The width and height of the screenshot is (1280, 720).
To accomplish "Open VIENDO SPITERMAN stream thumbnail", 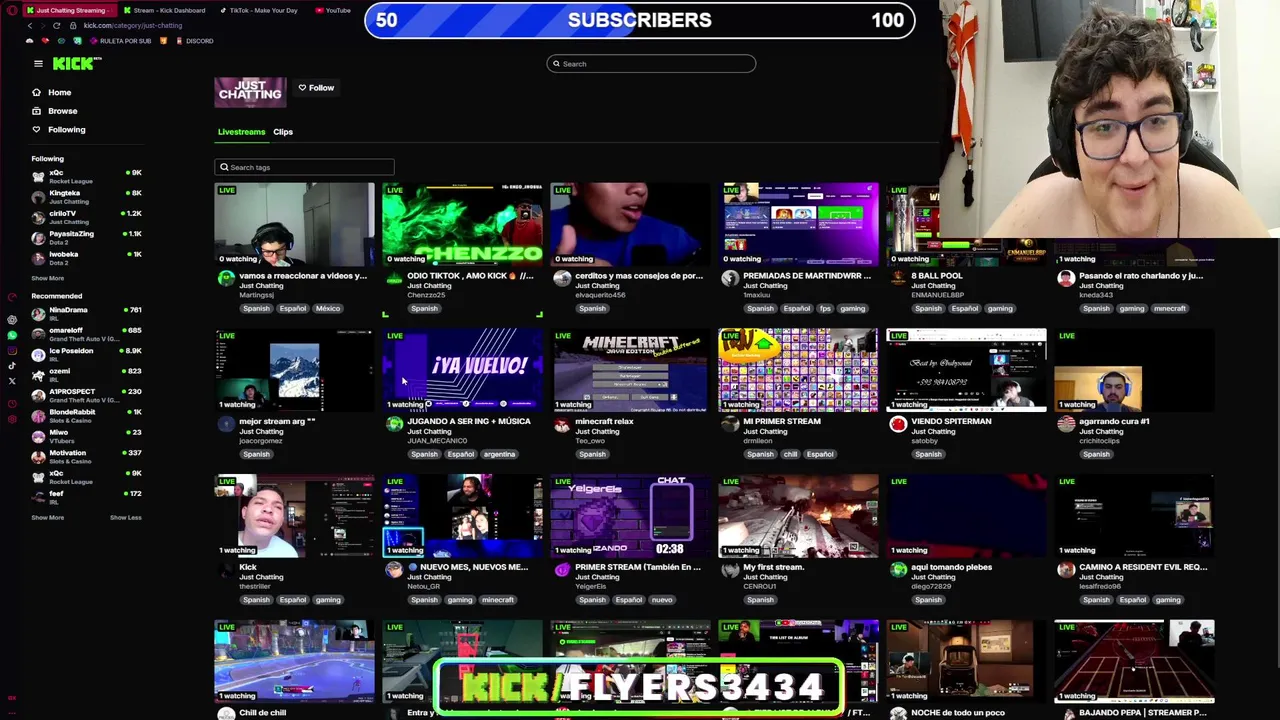I will [966, 369].
